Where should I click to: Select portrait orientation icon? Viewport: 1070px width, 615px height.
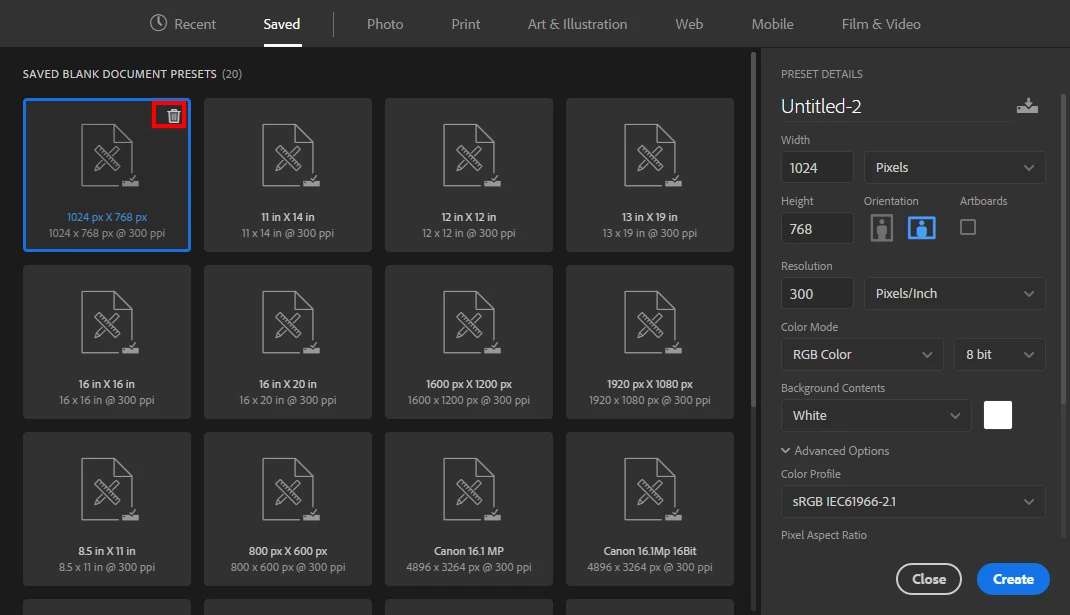[882, 228]
